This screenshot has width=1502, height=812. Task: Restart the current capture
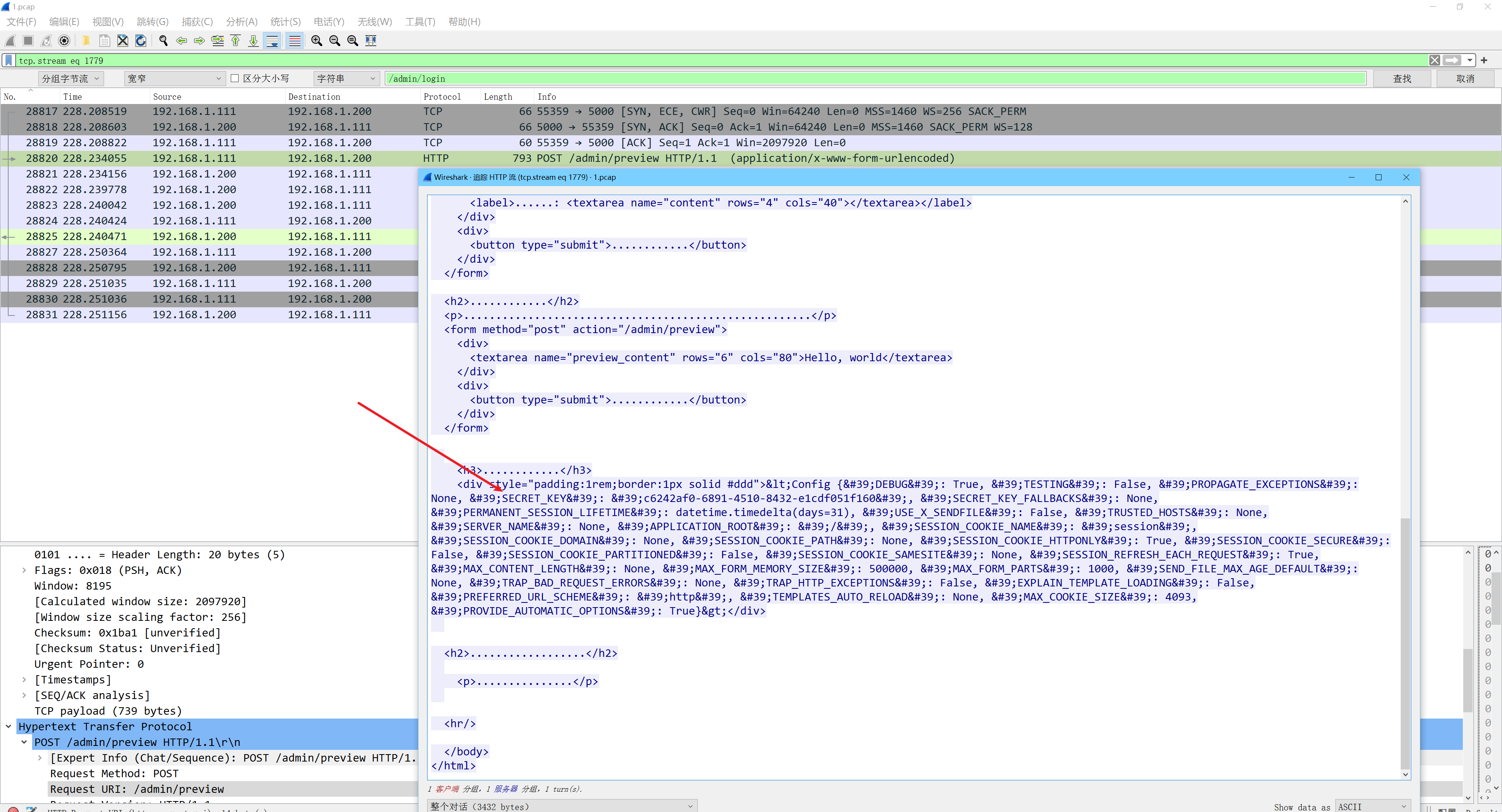(x=46, y=40)
